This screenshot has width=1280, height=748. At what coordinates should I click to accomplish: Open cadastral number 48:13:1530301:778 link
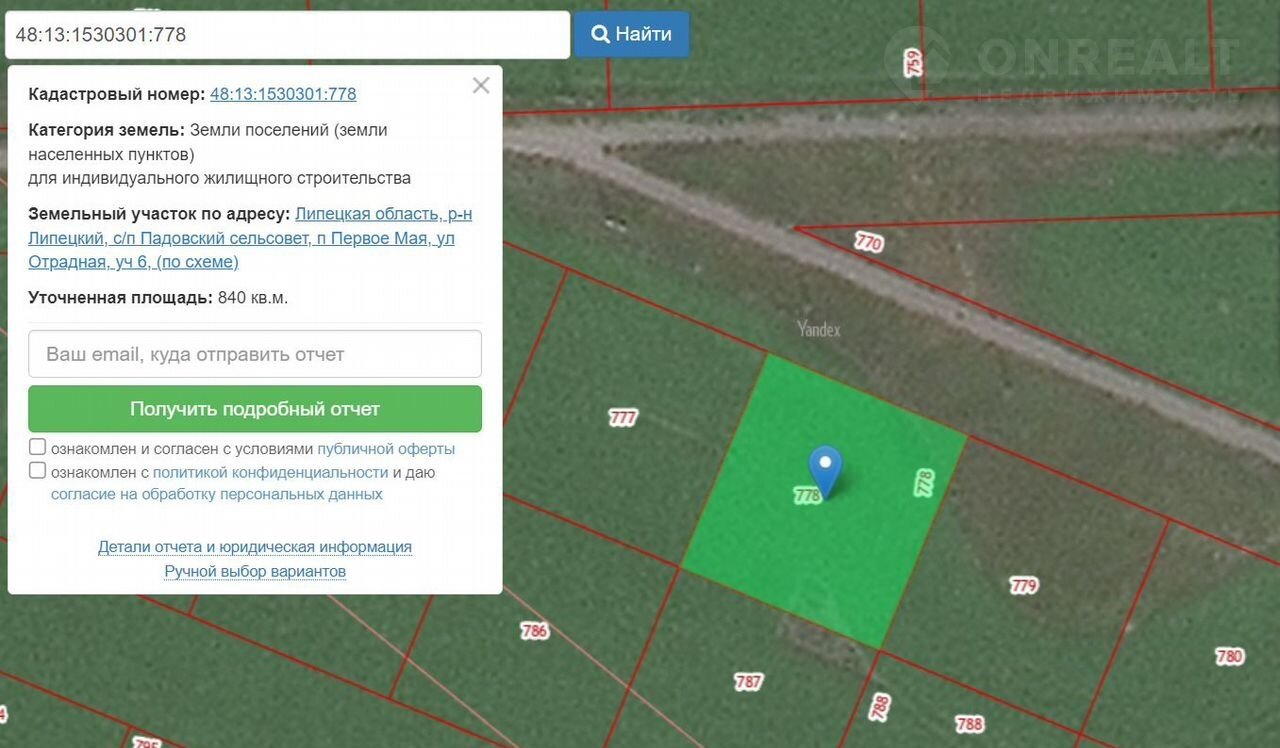[x=283, y=94]
